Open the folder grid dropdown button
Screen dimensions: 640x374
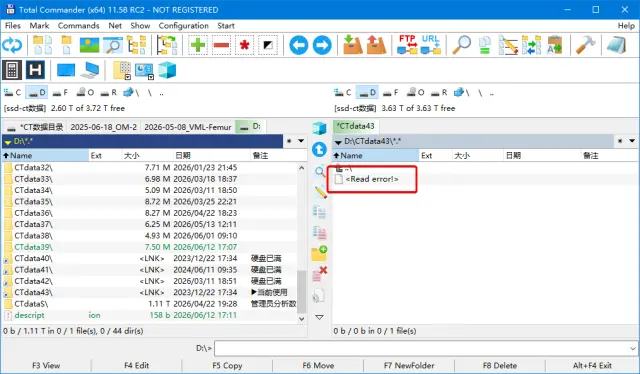point(122,71)
